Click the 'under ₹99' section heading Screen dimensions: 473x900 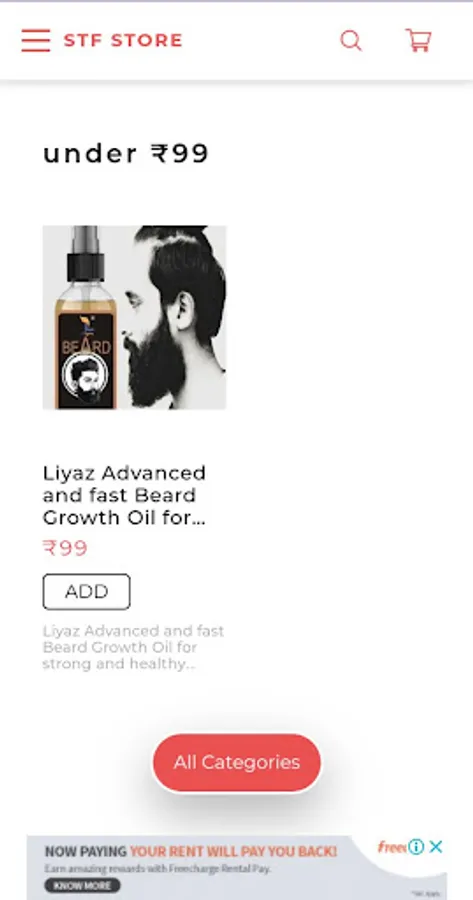point(126,154)
